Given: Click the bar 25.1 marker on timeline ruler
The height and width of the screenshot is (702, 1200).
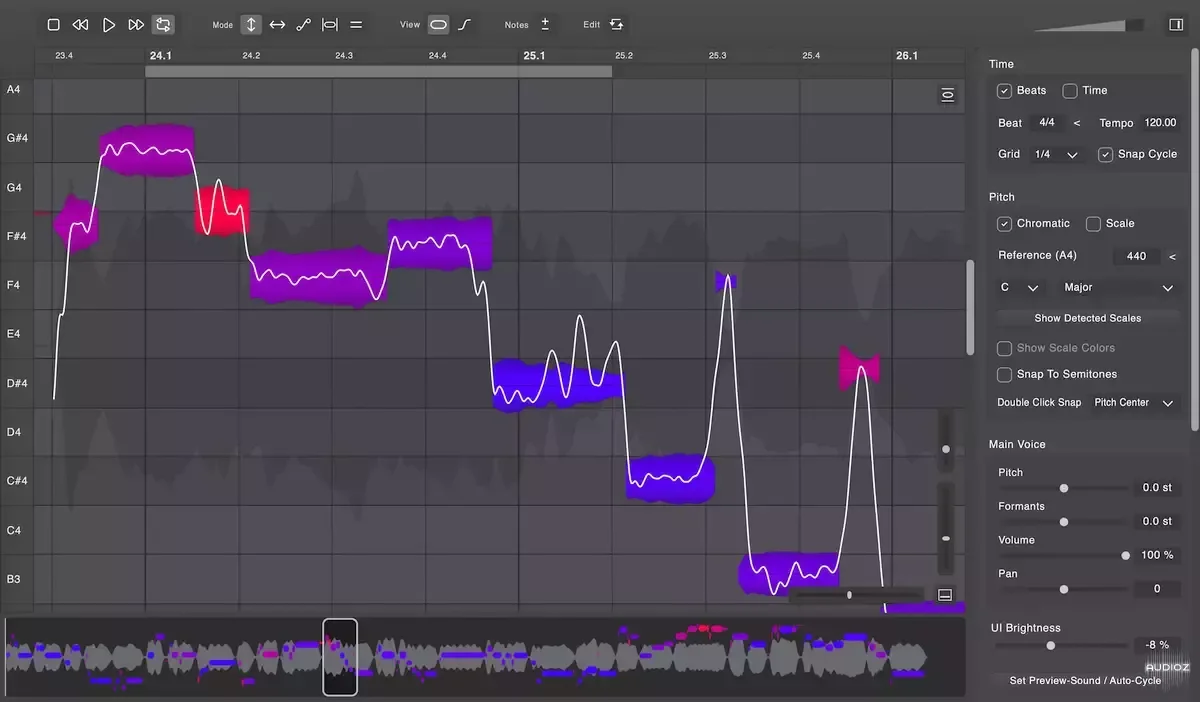Looking at the screenshot, I should [534, 56].
